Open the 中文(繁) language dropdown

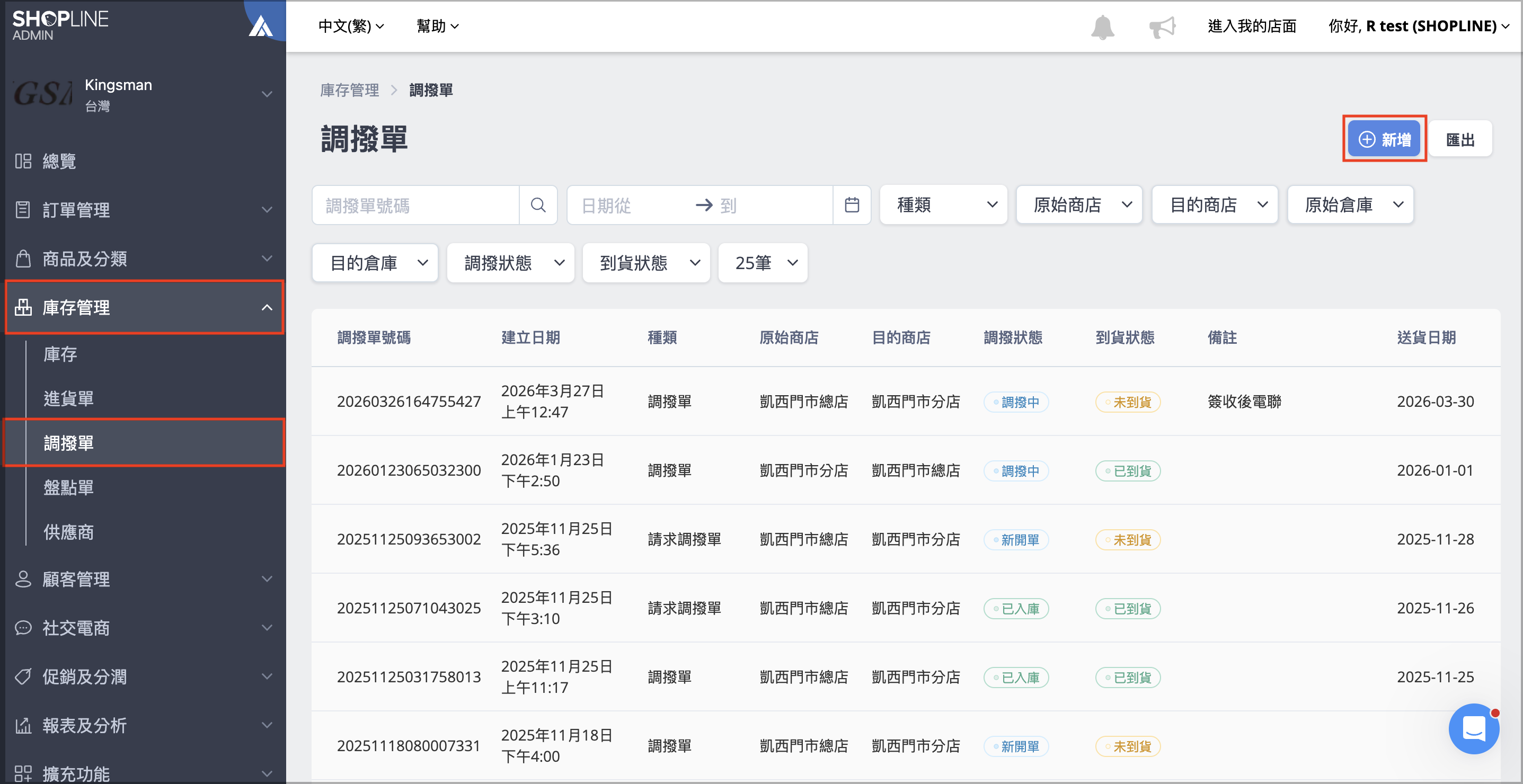pos(351,26)
